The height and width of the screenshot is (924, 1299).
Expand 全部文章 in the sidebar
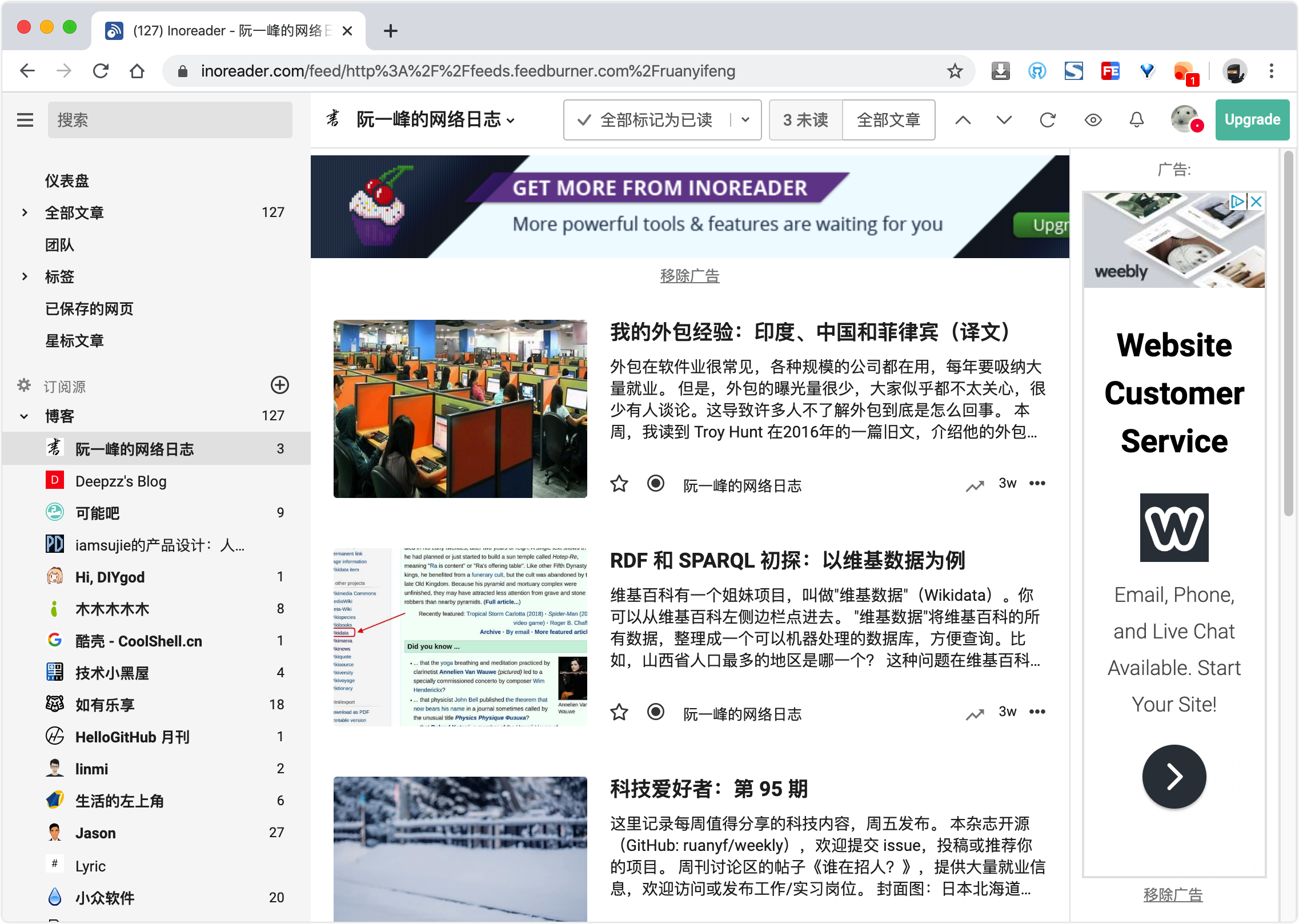[24, 212]
